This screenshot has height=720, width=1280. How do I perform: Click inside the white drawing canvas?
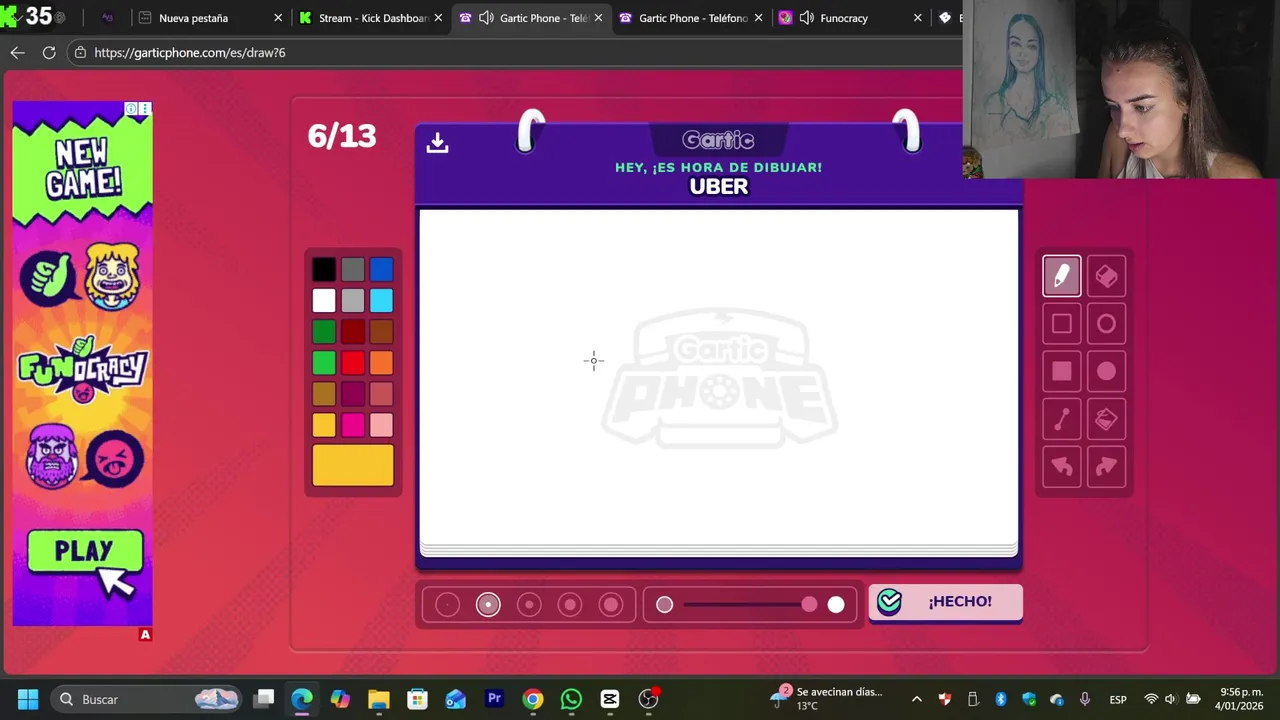[x=718, y=377]
